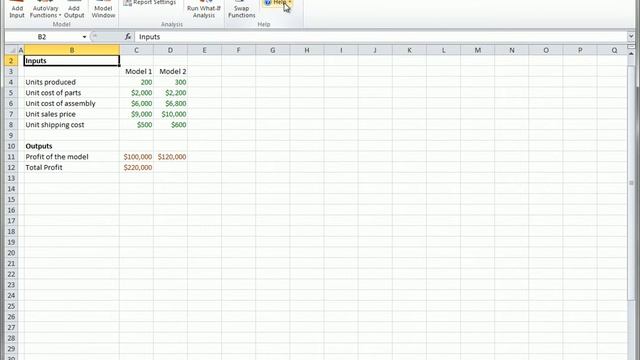Select column D header

coord(170,50)
